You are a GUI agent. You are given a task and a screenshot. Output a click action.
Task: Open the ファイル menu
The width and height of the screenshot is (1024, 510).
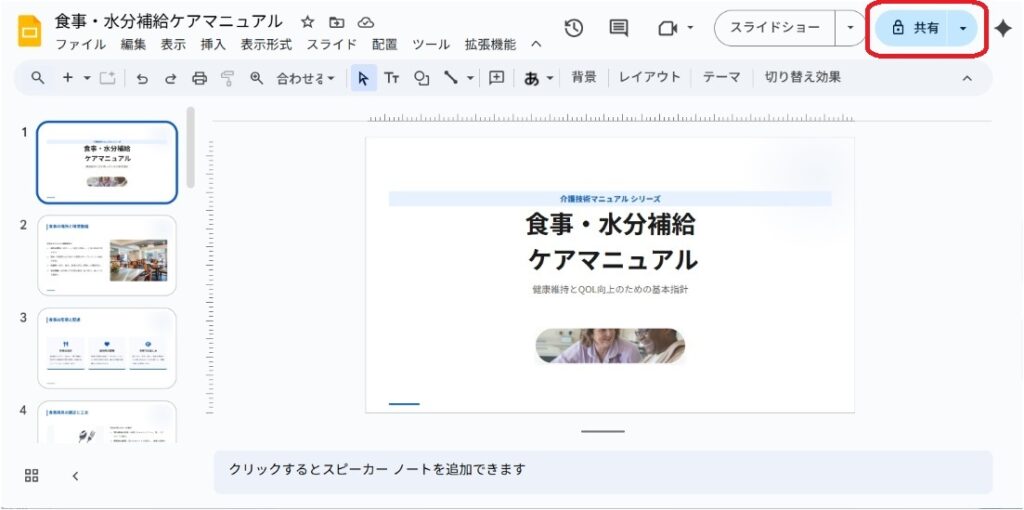pos(80,45)
